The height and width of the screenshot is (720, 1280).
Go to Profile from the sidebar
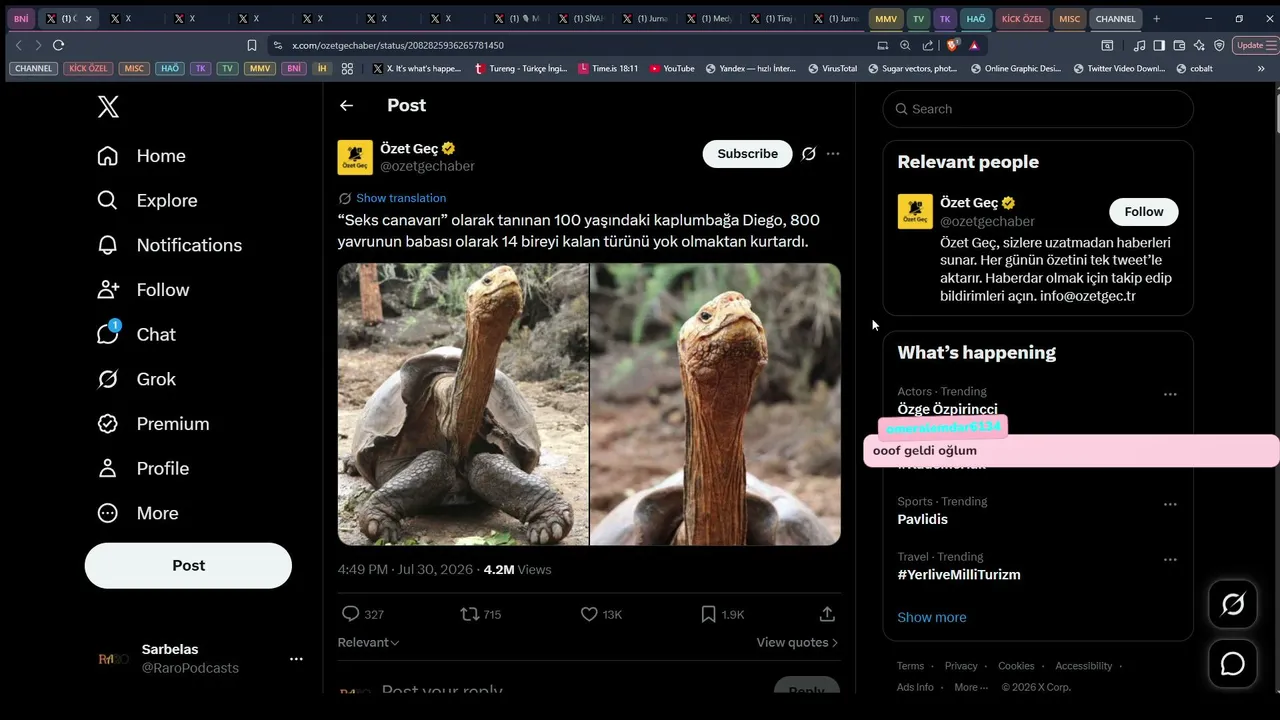tap(142, 468)
